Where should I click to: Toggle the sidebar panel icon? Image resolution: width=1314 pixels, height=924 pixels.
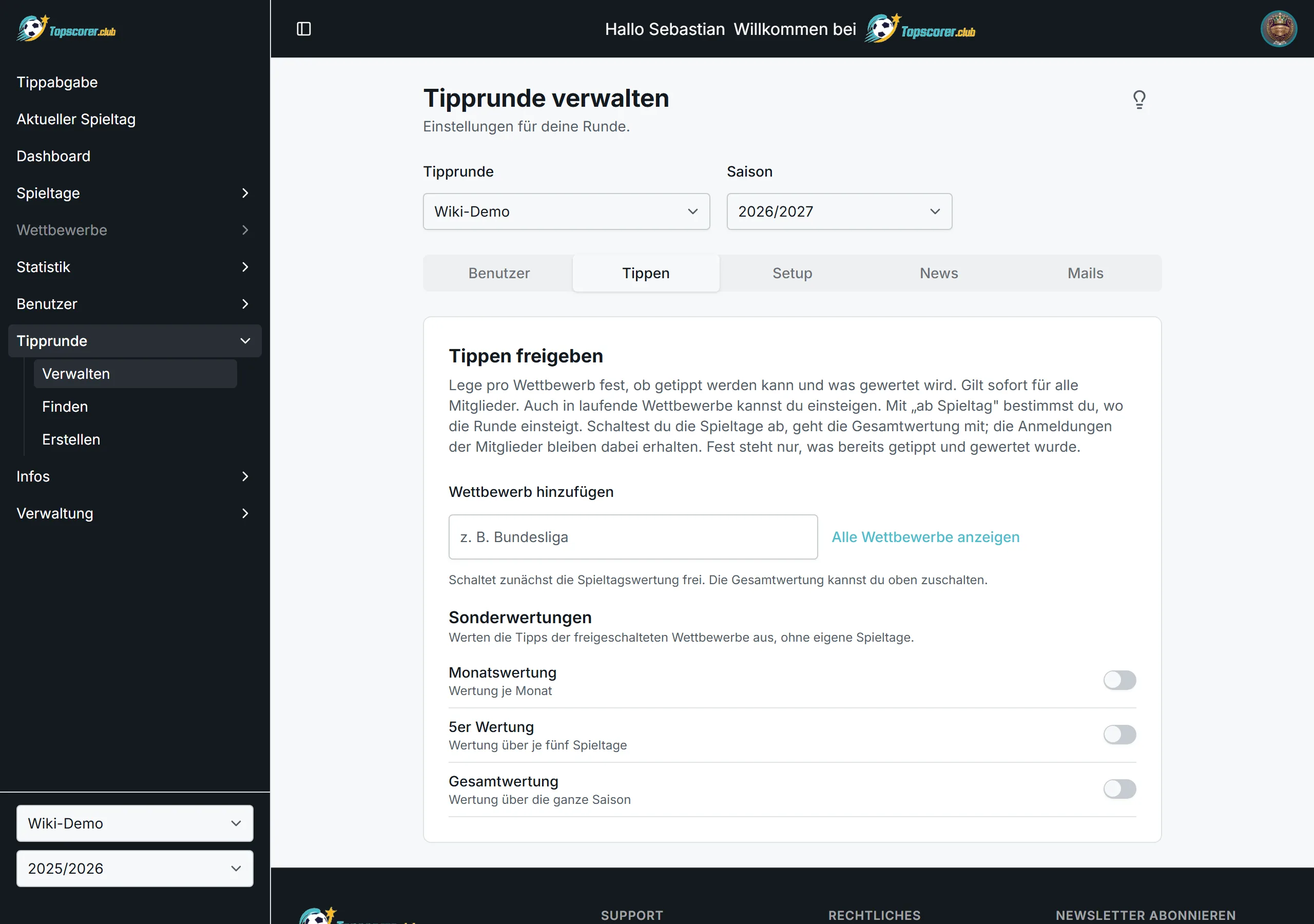point(303,29)
